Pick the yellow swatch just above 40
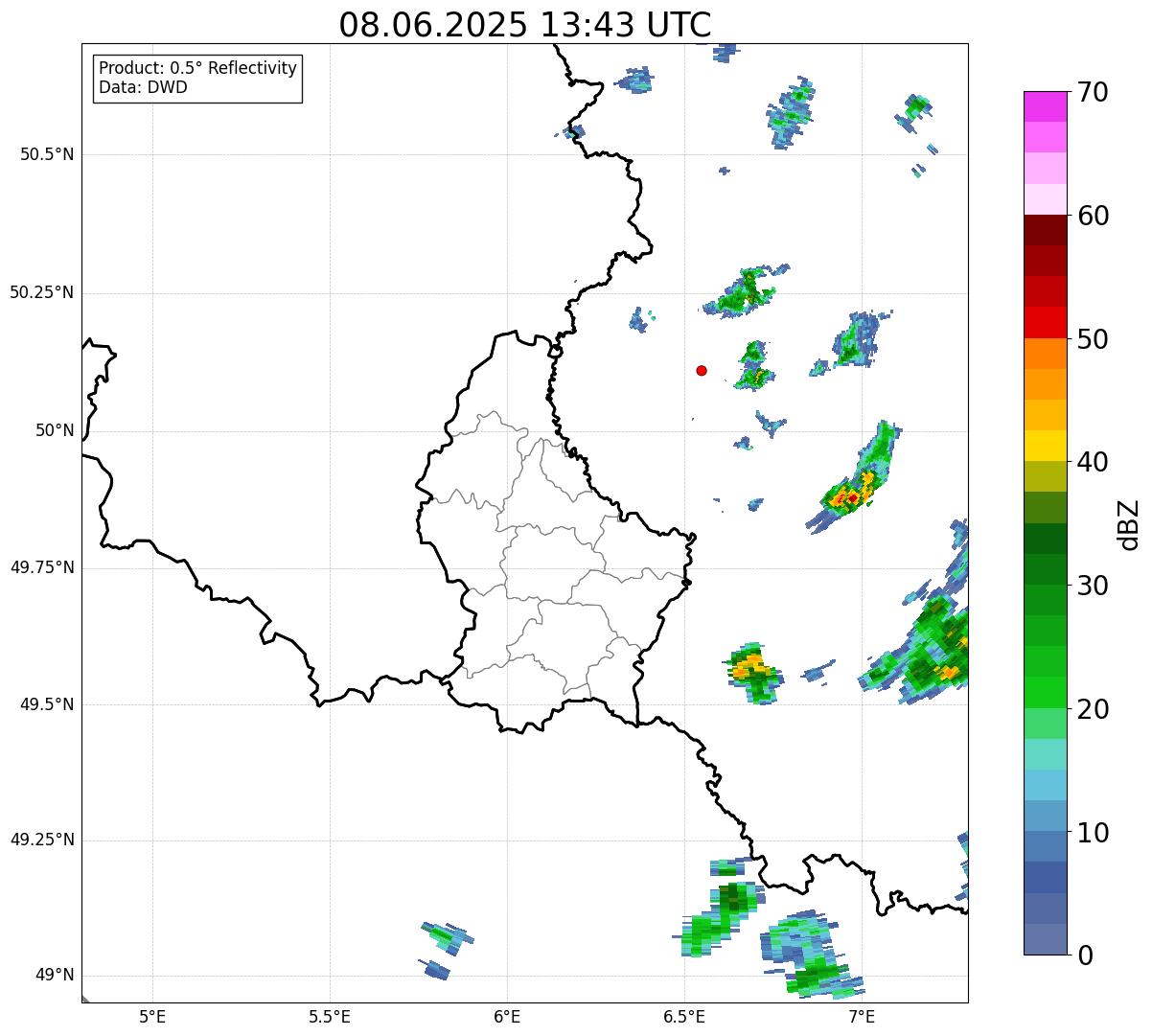 tap(1046, 446)
